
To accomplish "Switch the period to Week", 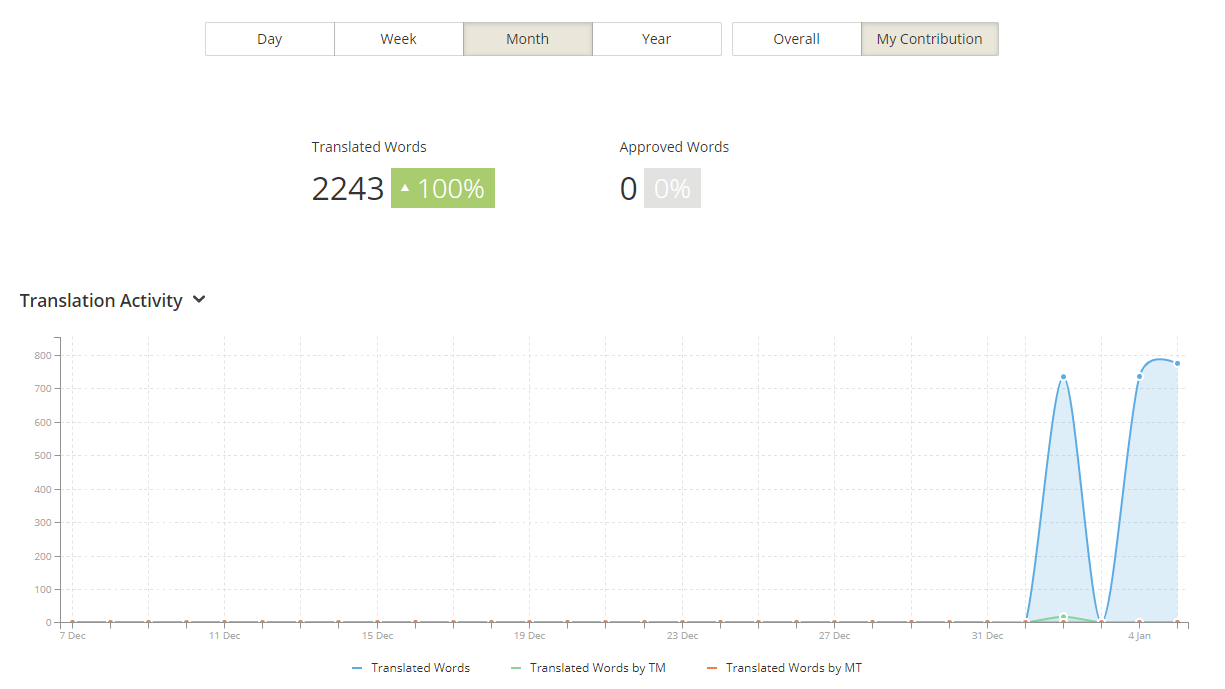I will (399, 39).
